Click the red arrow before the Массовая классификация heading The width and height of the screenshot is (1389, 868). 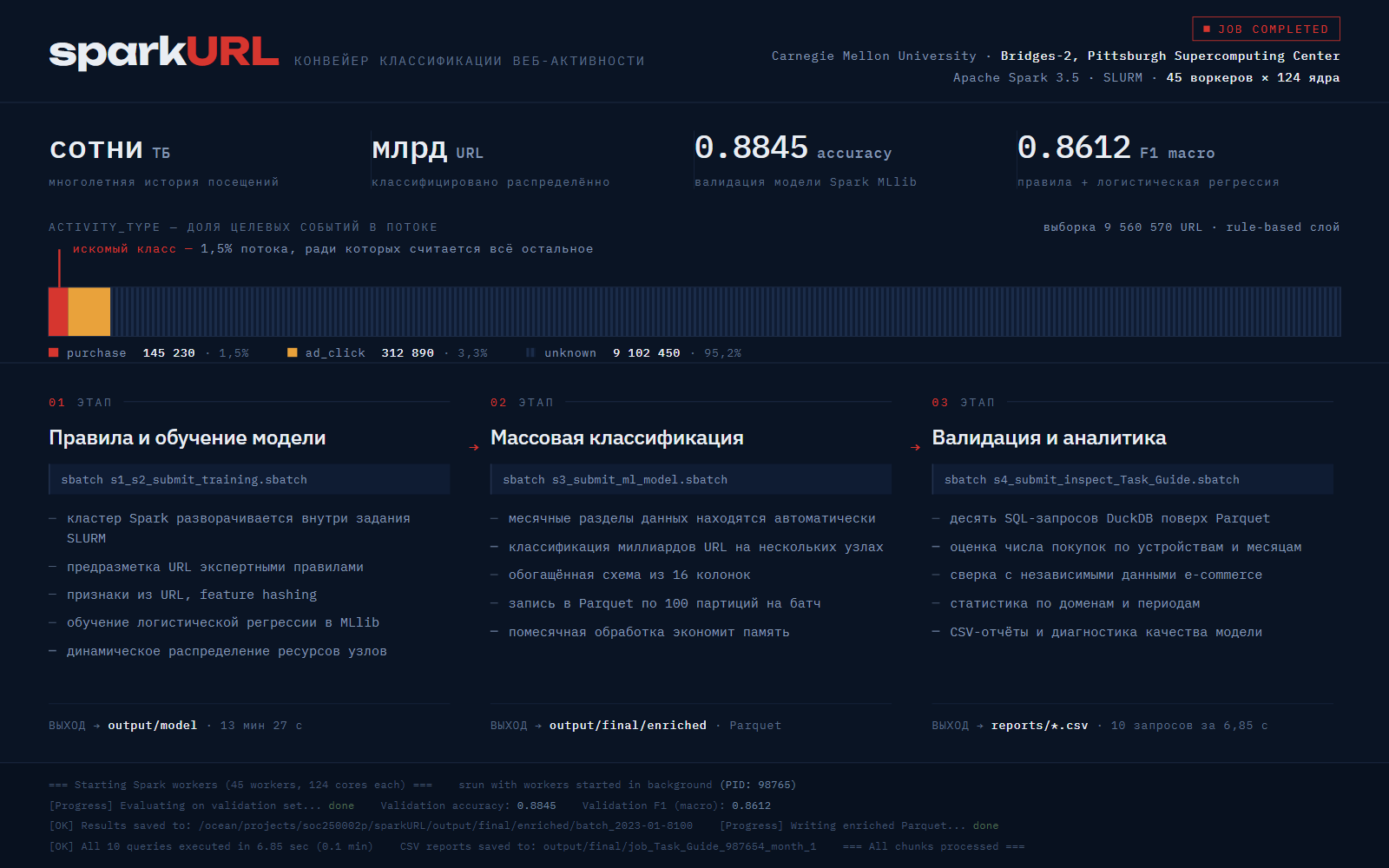(x=474, y=448)
